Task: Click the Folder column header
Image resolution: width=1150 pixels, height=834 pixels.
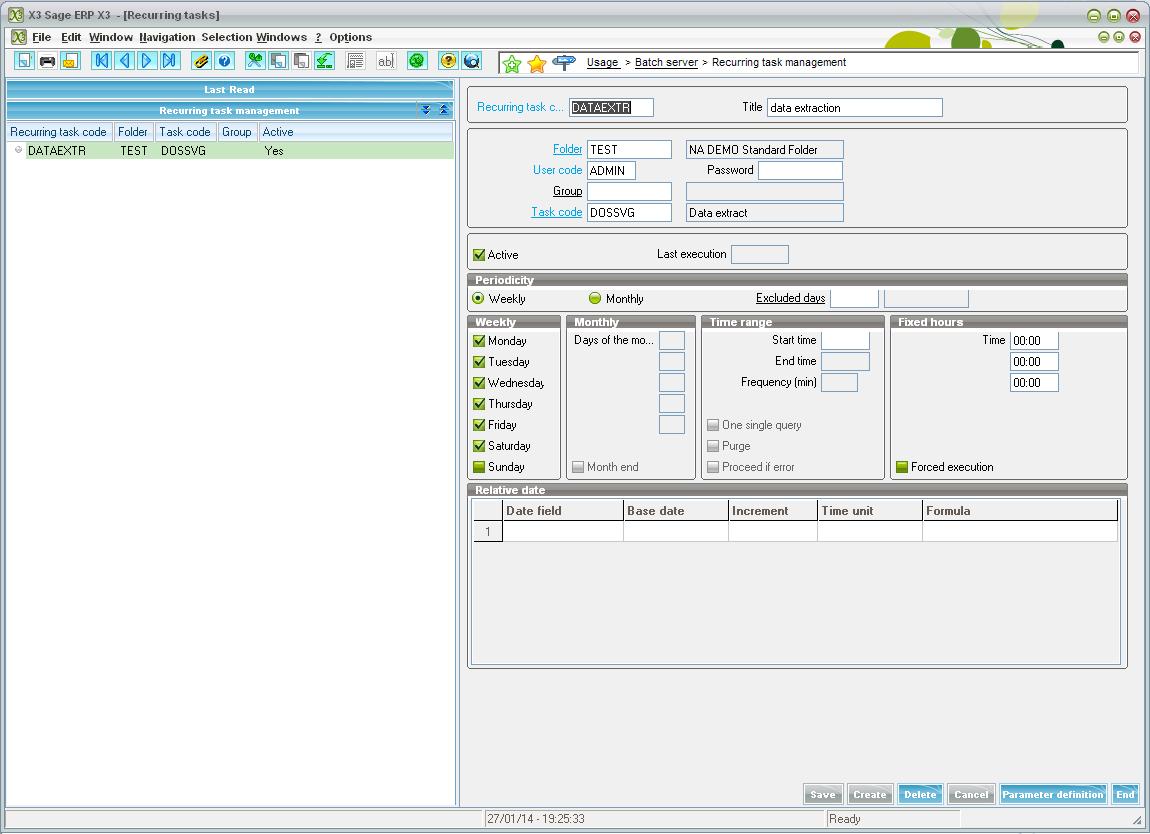Action: tap(133, 132)
